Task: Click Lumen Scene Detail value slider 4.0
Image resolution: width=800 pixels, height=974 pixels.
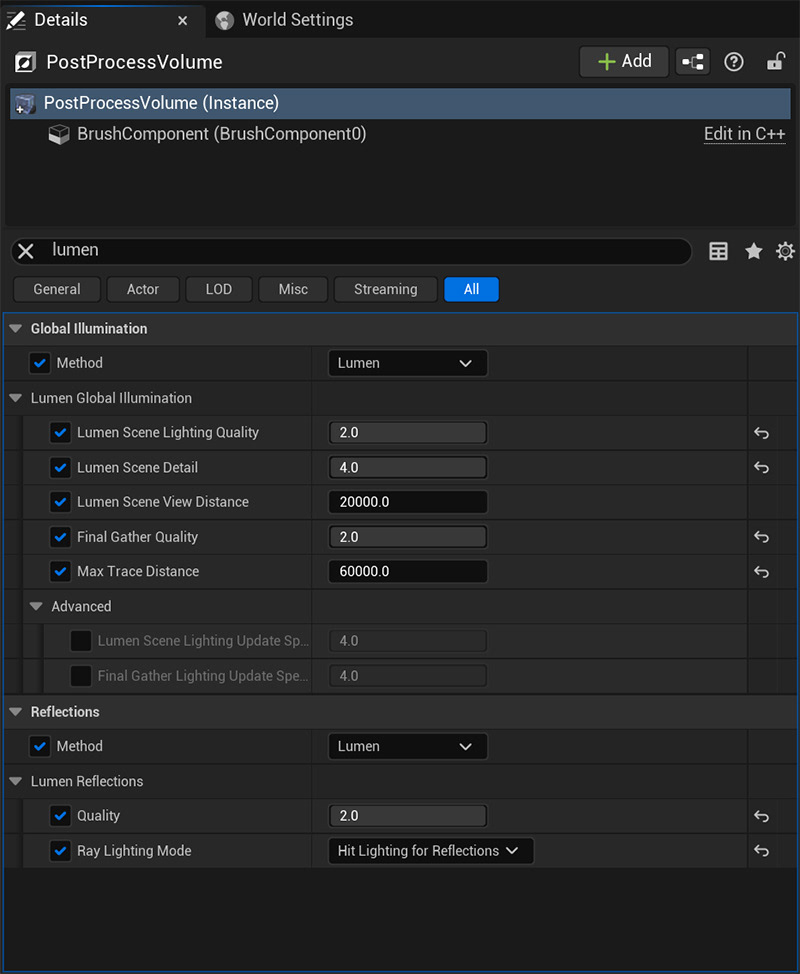Action: point(407,468)
